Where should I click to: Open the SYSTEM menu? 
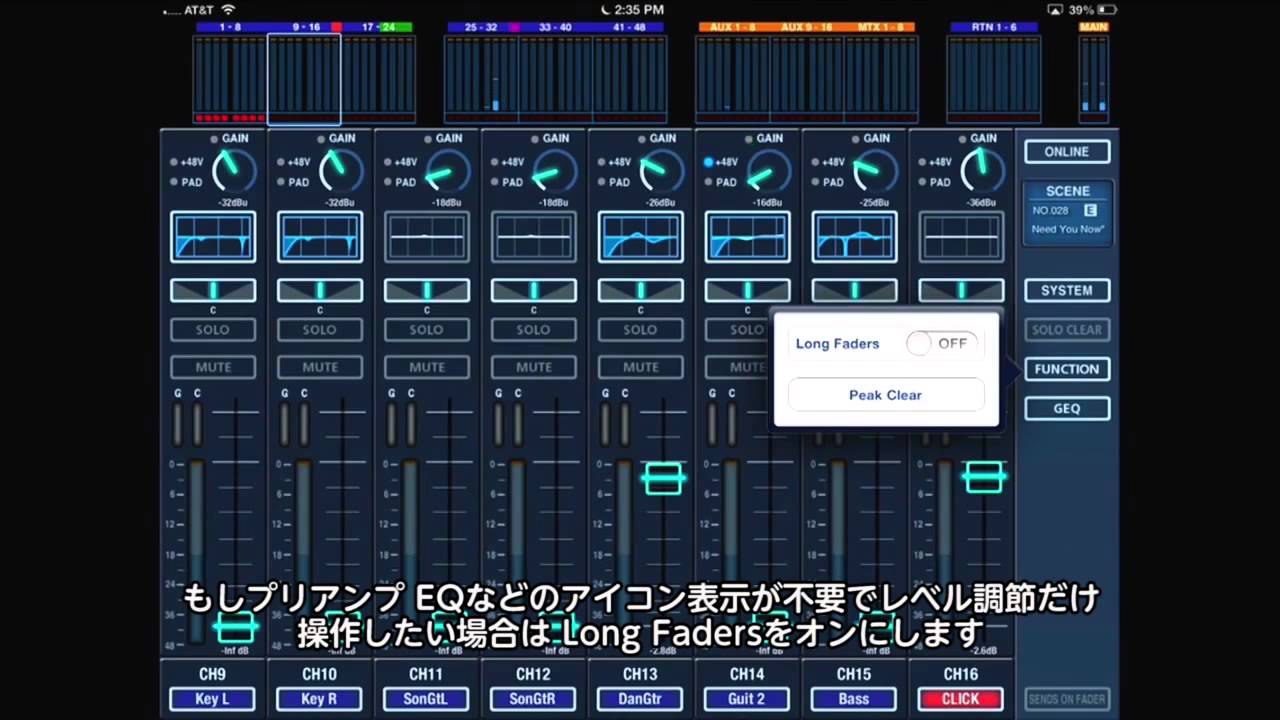1067,290
